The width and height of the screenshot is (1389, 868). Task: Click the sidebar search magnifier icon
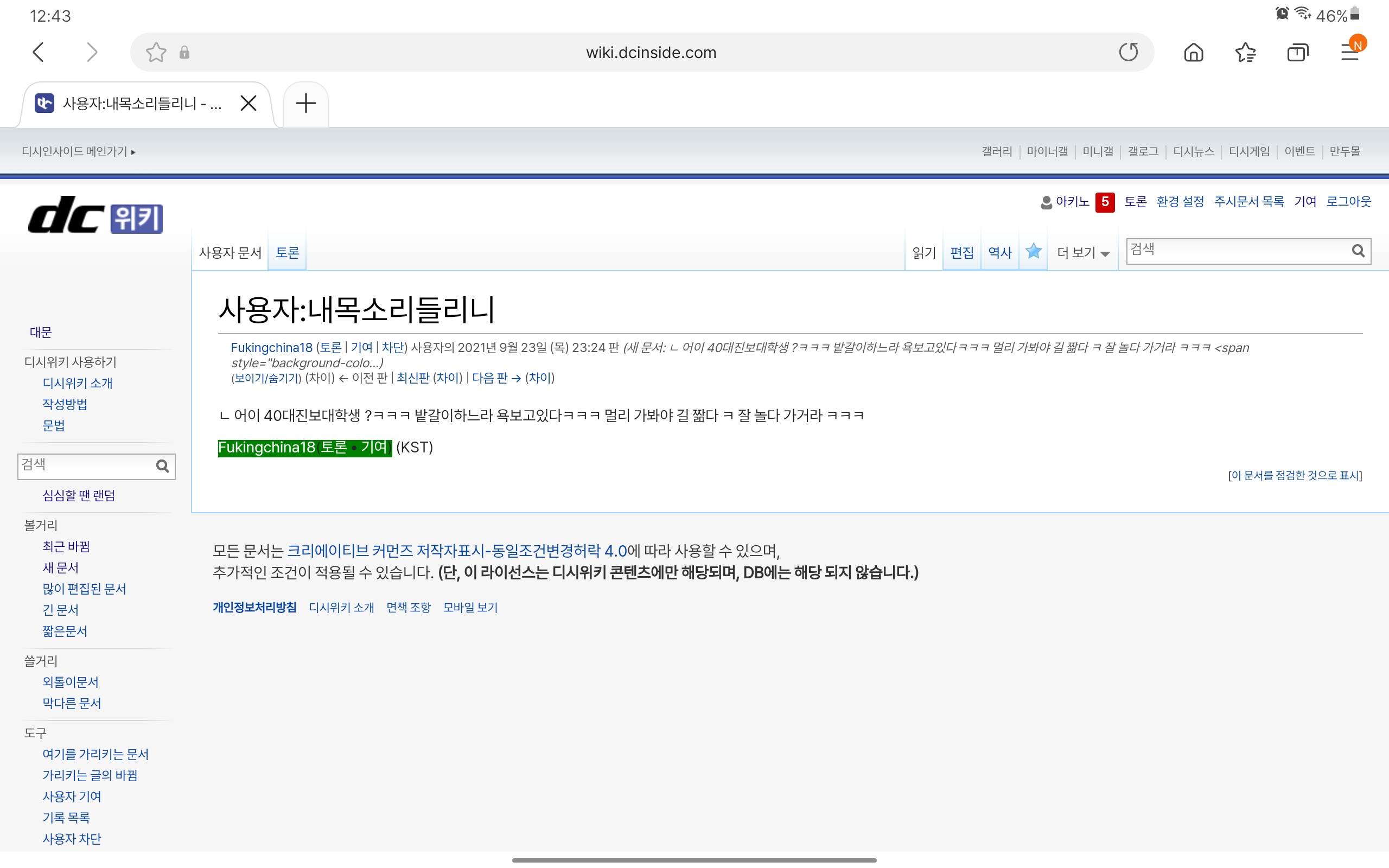pos(162,465)
